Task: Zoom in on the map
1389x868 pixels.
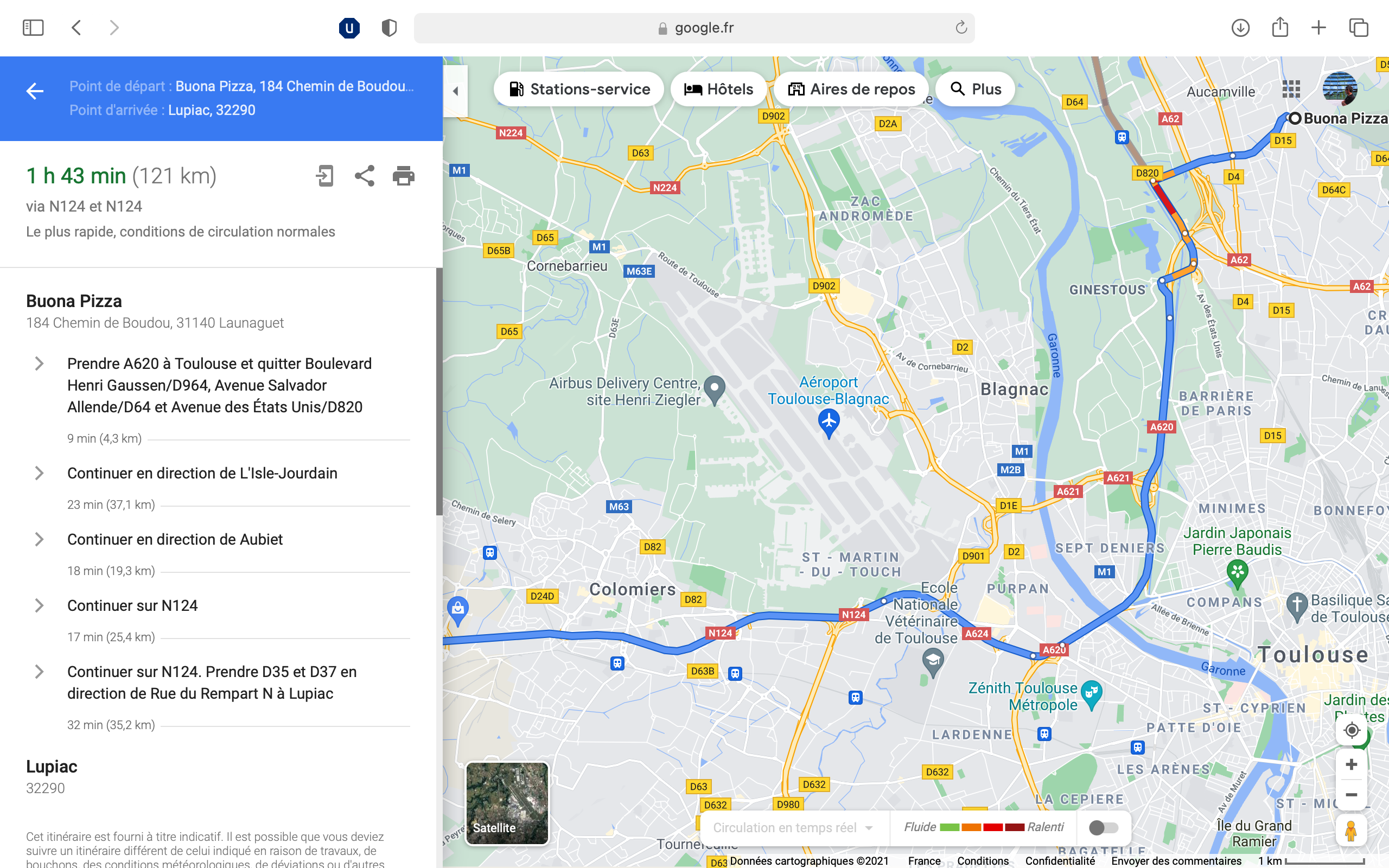Action: (1351, 765)
